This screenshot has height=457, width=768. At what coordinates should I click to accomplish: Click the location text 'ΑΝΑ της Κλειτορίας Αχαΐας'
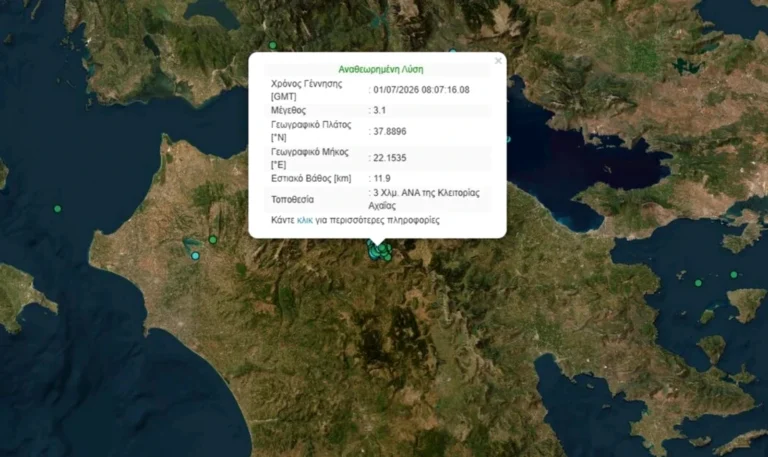tap(424, 199)
